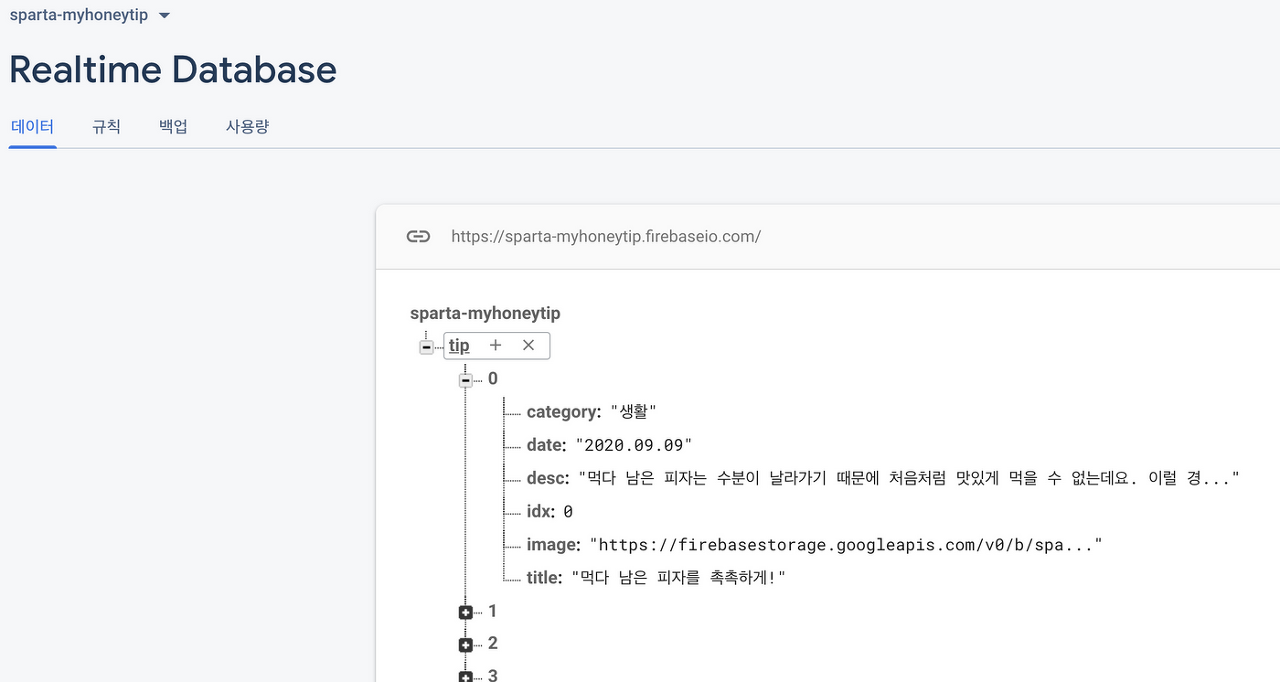Delete the tip node with X icon
The width and height of the screenshot is (1280, 682).
coord(529,345)
